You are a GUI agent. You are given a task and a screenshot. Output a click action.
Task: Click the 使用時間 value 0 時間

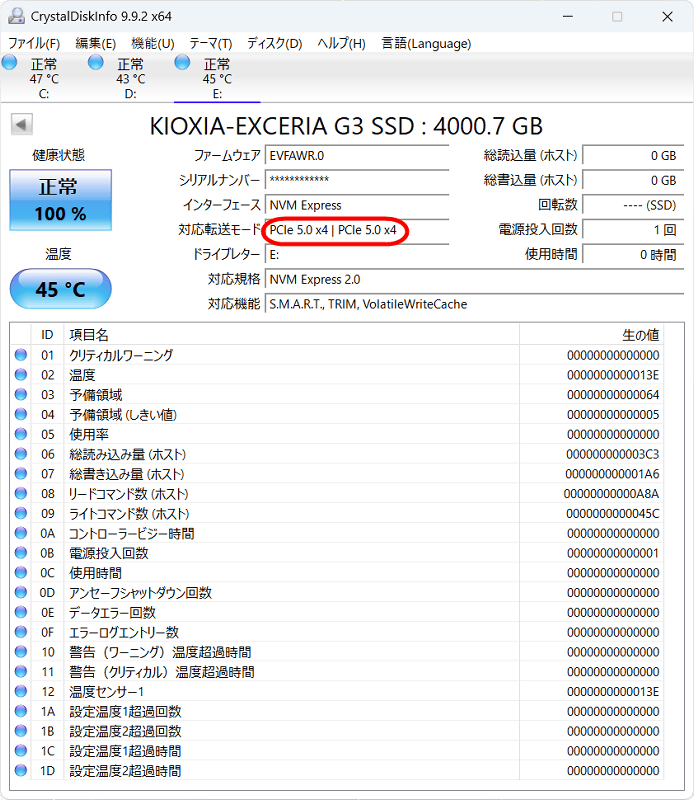coord(633,255)
